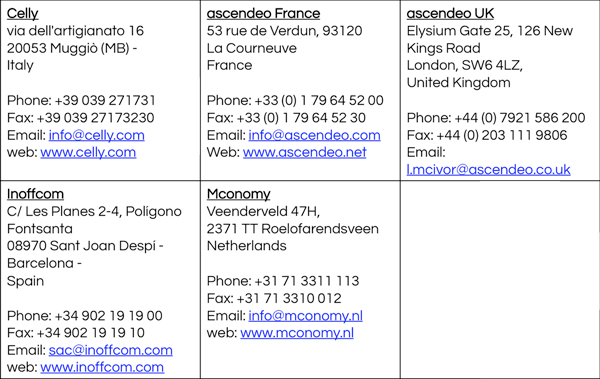The height and width of the screenshot is (379, 600).
Task: Click ascendeo France fax number line
Action: click(286, 118)
